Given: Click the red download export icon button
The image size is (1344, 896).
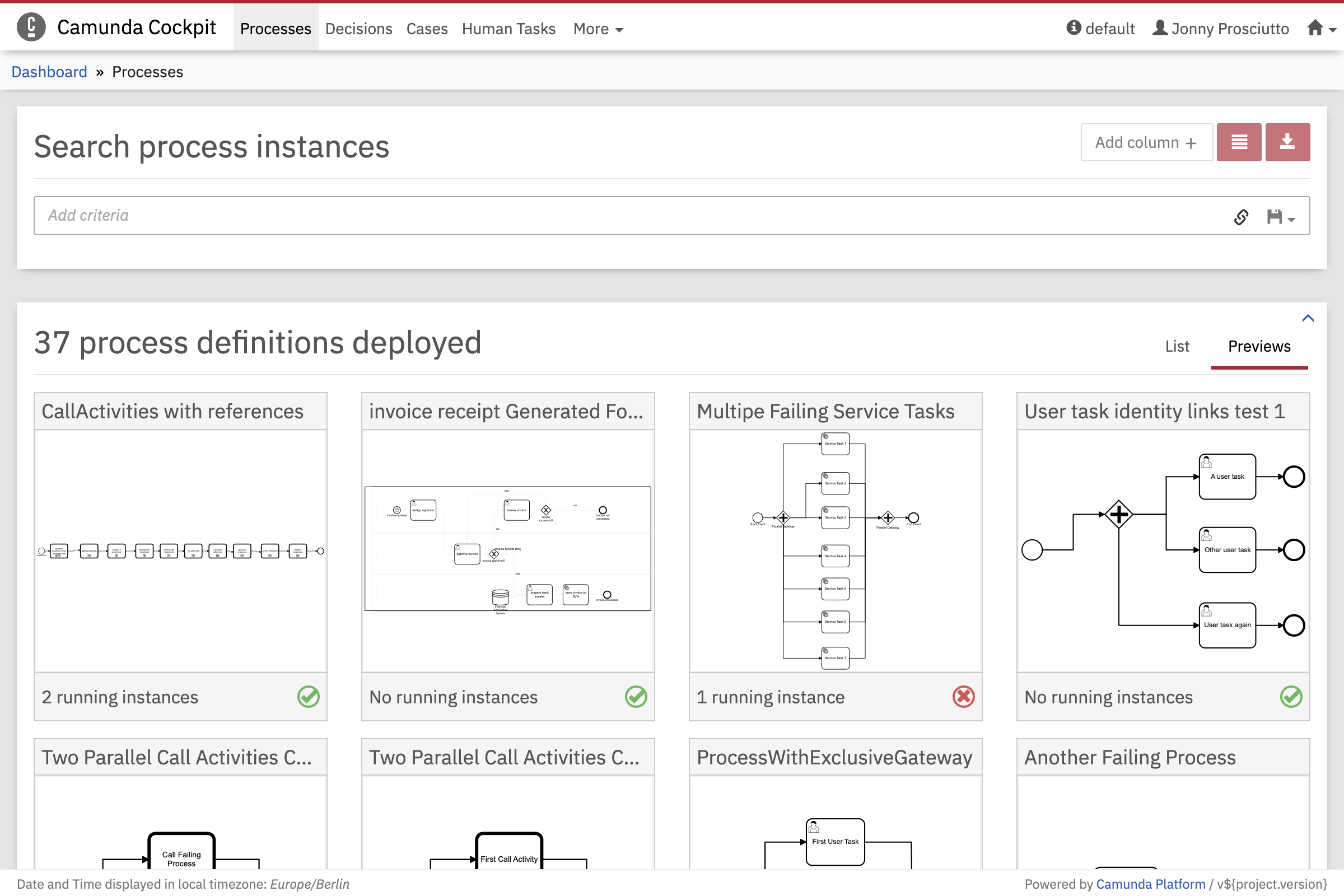Looking at the screenshot, I should [1287, 142].
